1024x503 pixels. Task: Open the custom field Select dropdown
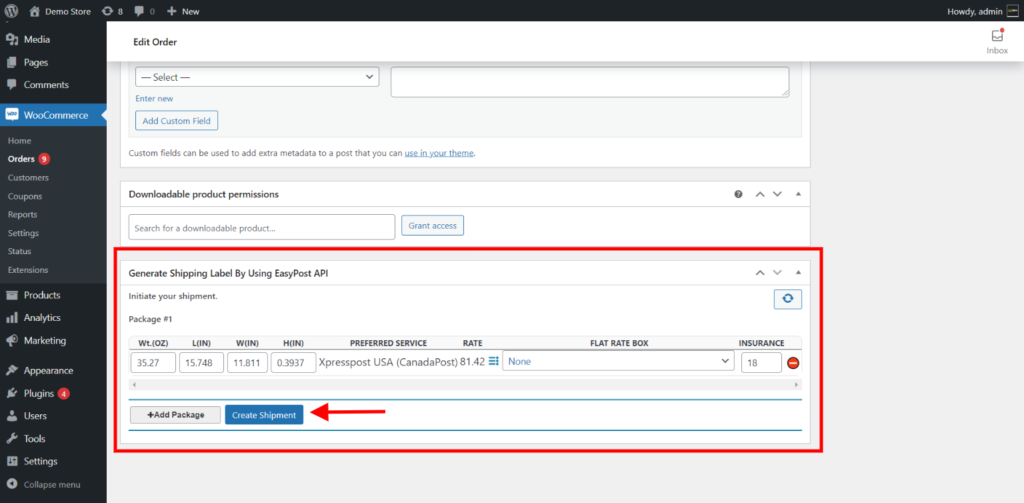[257, 77]
